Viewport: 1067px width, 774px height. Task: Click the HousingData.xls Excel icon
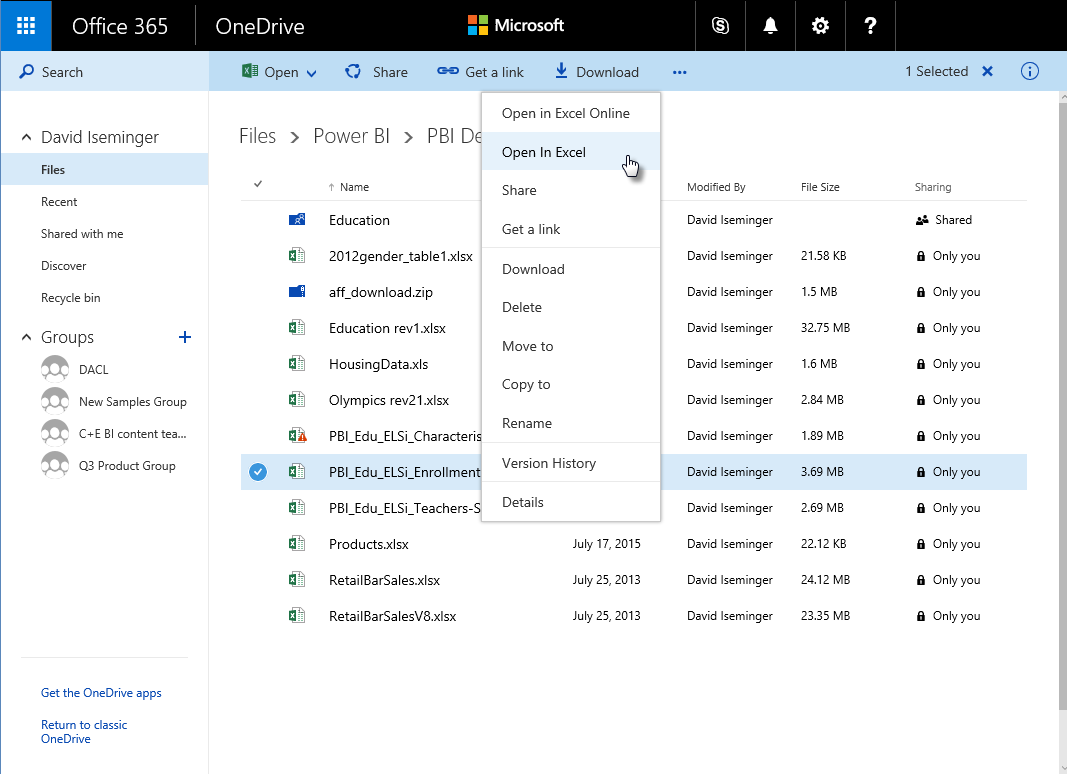[297, 364]
